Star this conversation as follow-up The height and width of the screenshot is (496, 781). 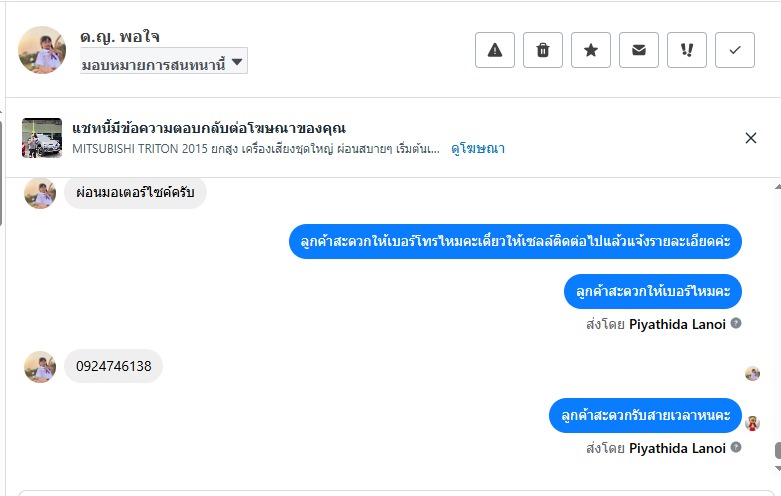click(591, 50)
